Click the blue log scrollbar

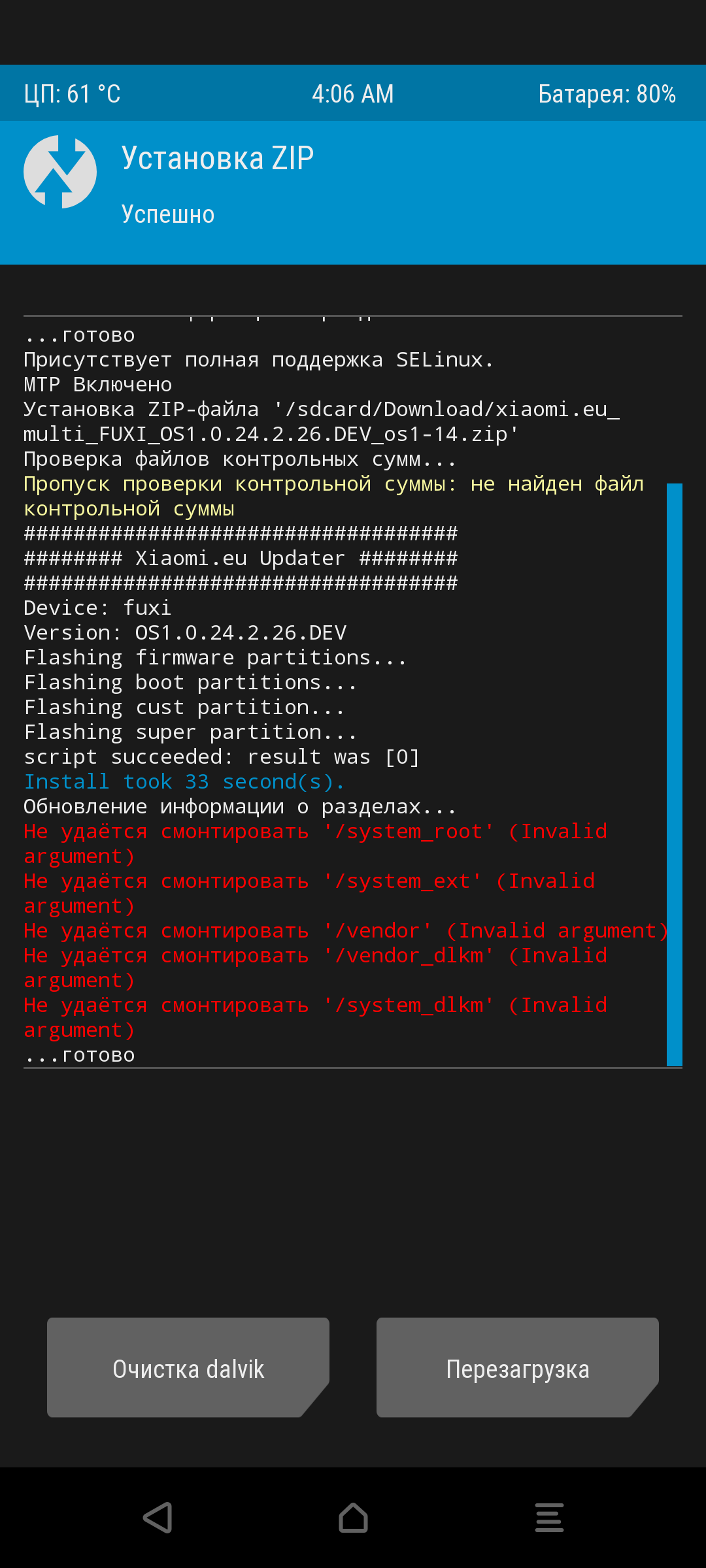pyautogui.click(x=675, y=774)
